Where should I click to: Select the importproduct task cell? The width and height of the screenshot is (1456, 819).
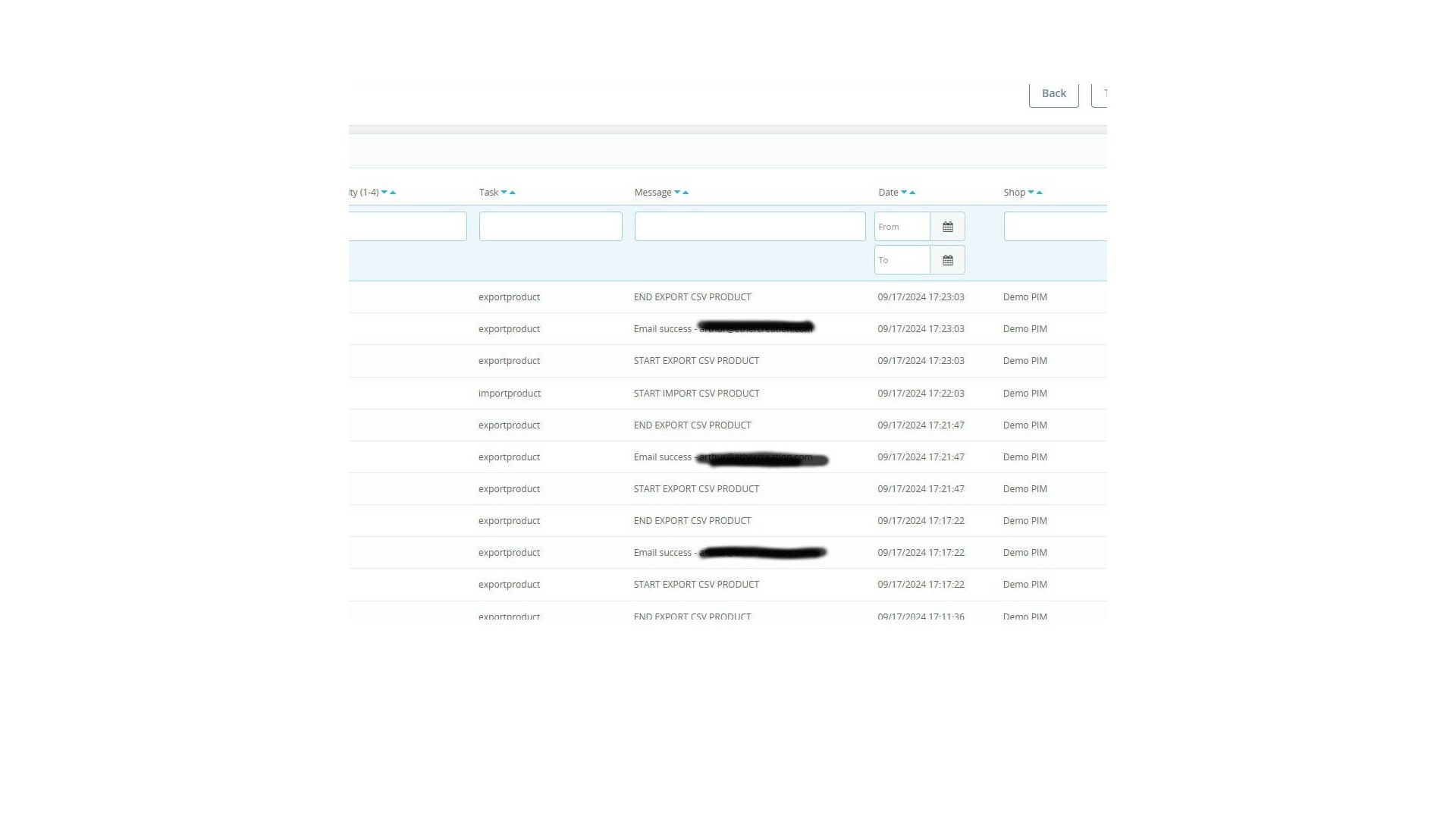point(510,394)
